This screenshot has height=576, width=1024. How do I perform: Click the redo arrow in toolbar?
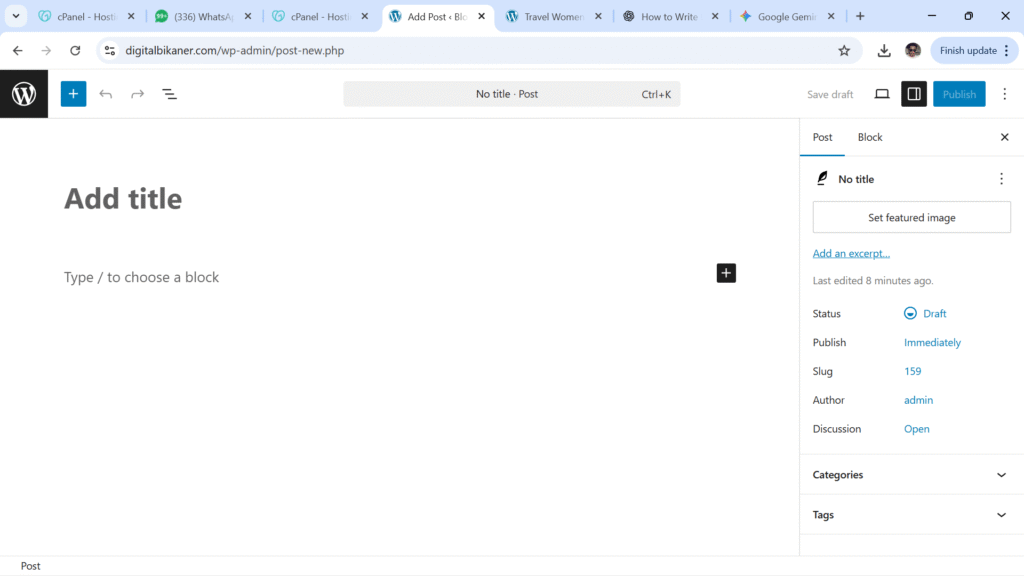[138, 94]
